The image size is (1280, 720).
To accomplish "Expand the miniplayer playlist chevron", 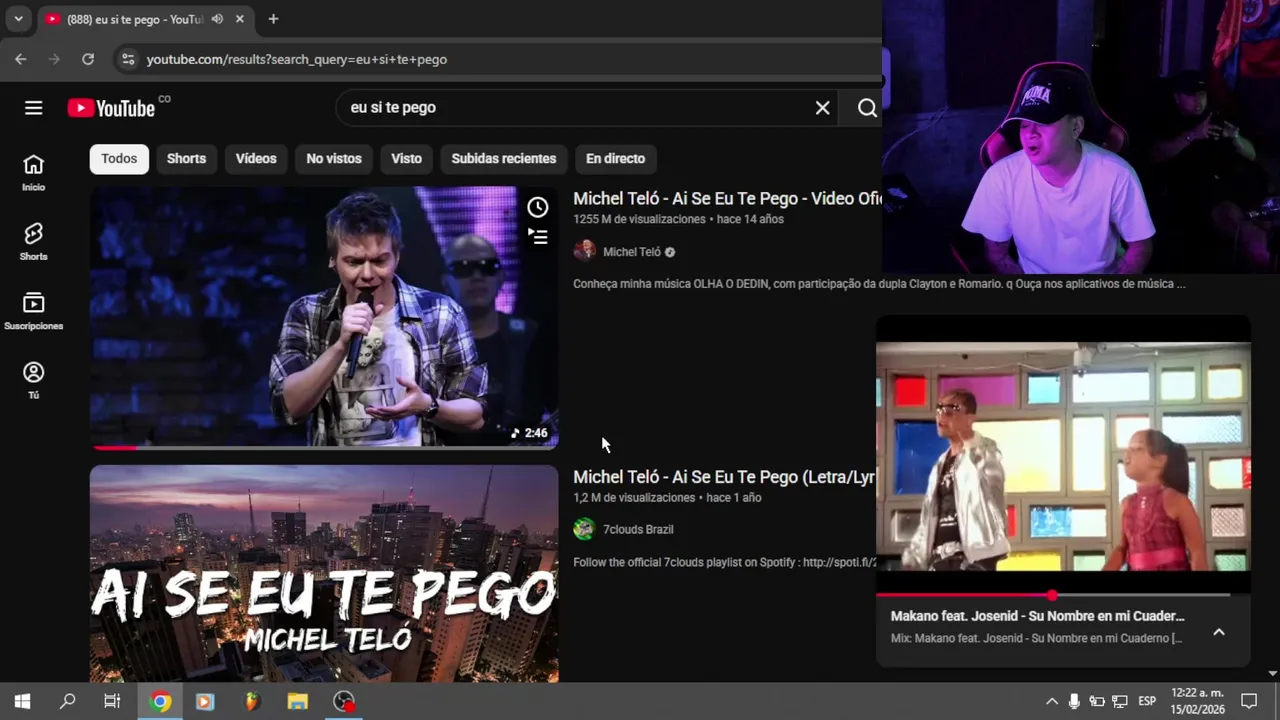I will pos(1219,632).
